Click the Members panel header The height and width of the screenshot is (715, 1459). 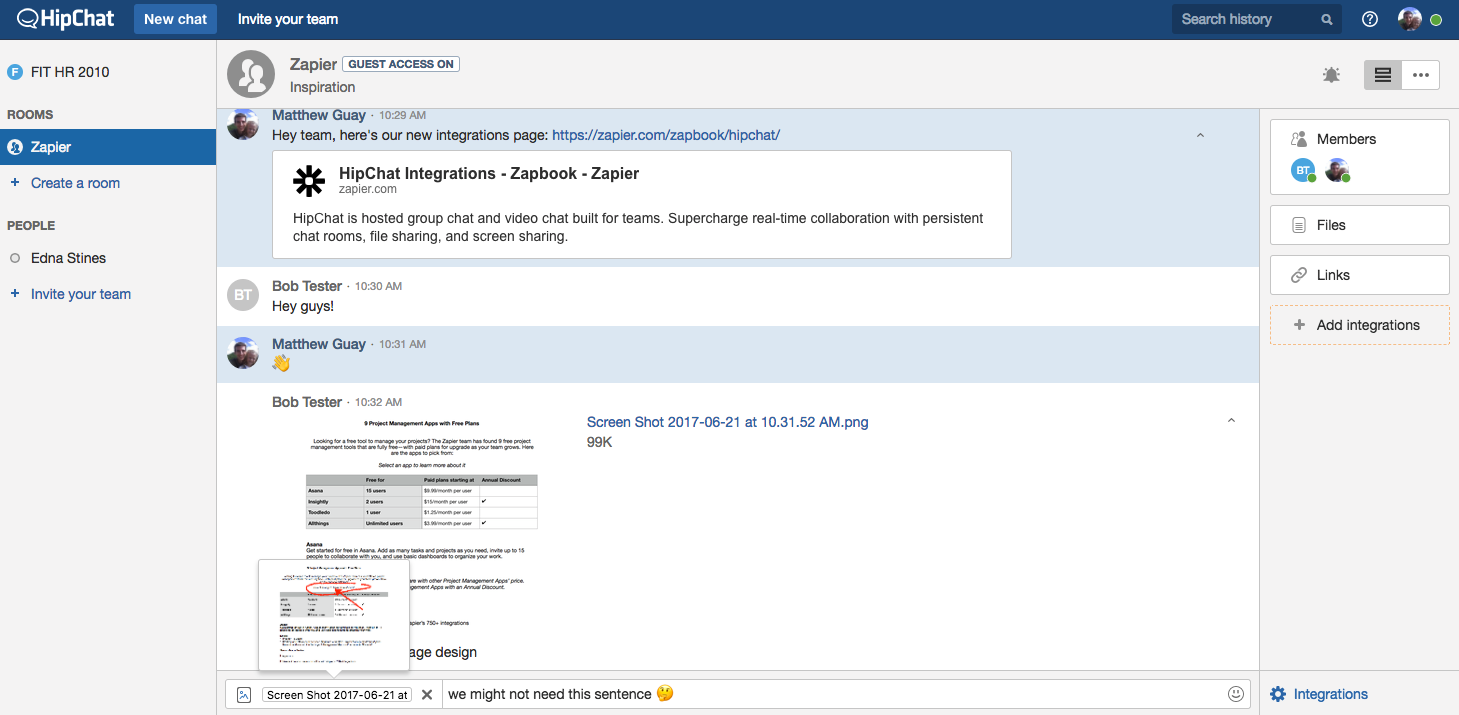1346,139
